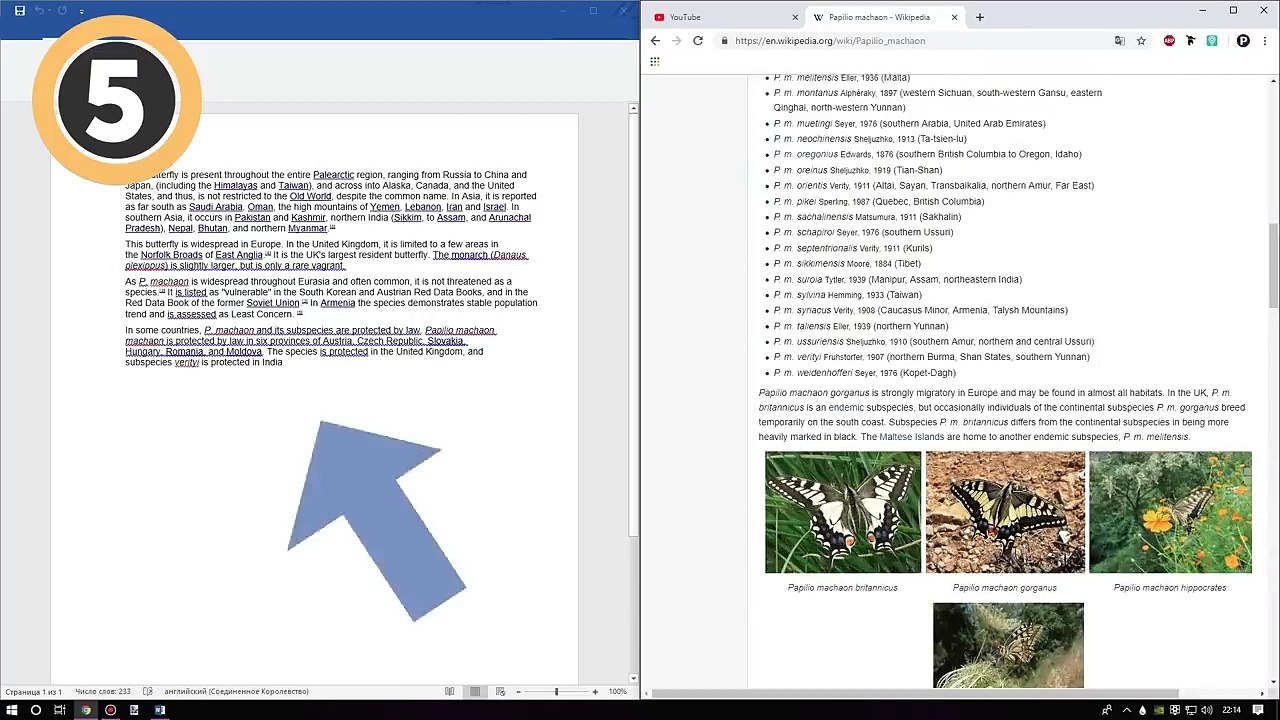Screen dimensions: 1280x720
Task: Switch to the YouTube tab
Action: click(x=725, y=17)
